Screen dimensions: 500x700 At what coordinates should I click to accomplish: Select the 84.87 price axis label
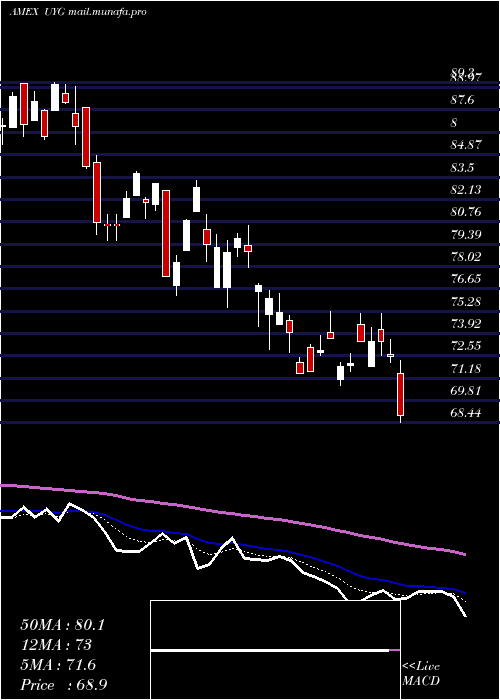click(465, 145)
